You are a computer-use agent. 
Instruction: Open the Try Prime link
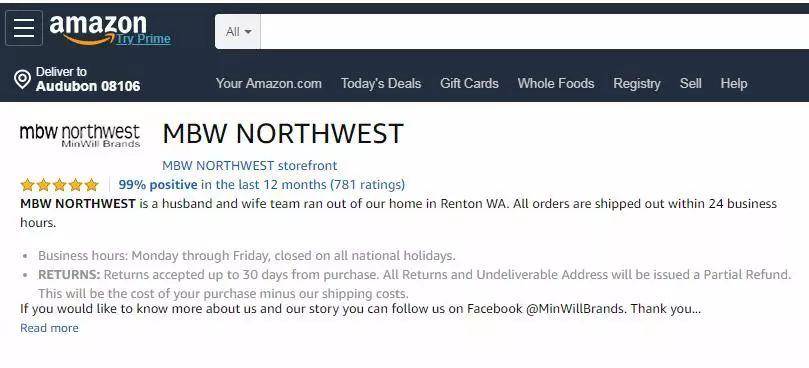[143, 39]
